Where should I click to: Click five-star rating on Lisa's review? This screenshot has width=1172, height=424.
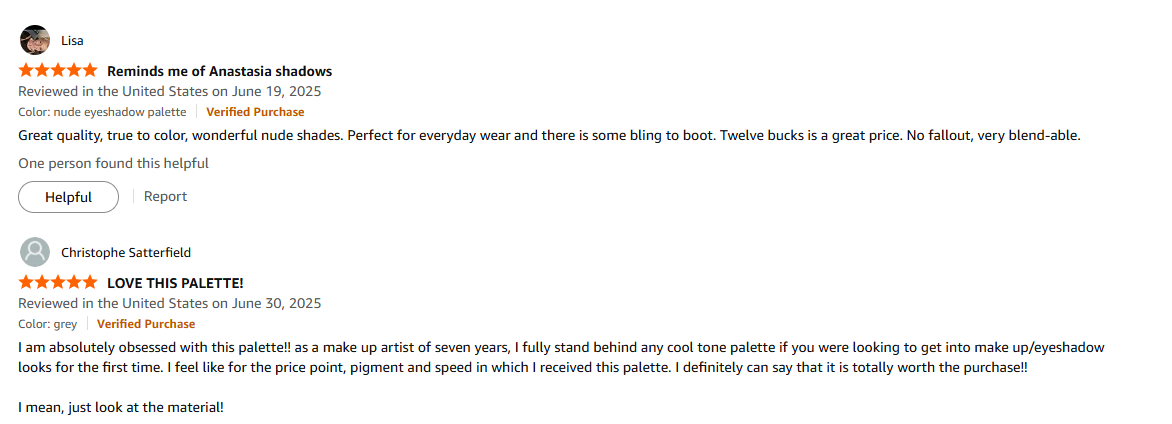58,71
